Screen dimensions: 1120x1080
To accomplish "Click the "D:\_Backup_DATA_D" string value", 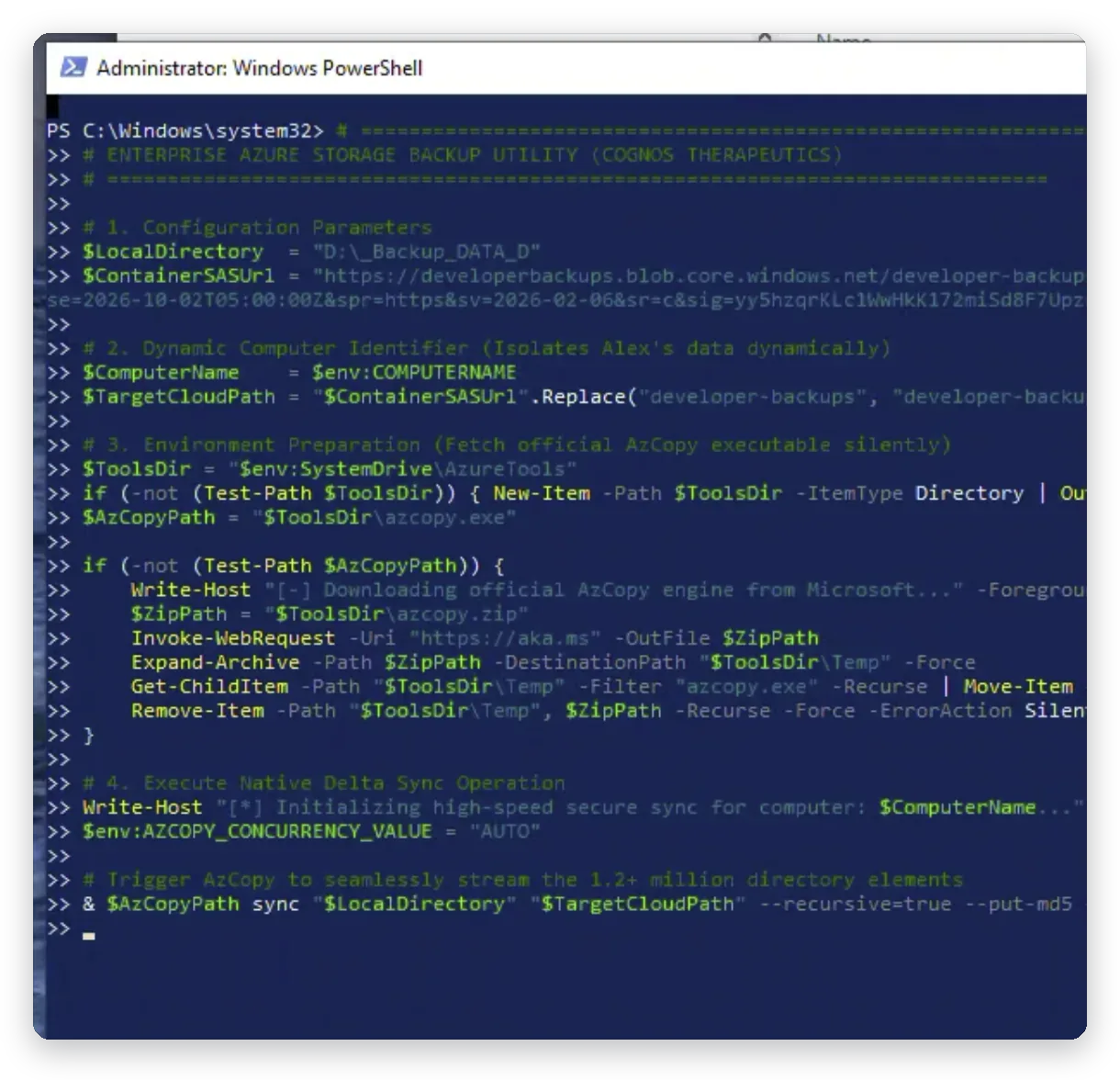I will click(427, 251).
